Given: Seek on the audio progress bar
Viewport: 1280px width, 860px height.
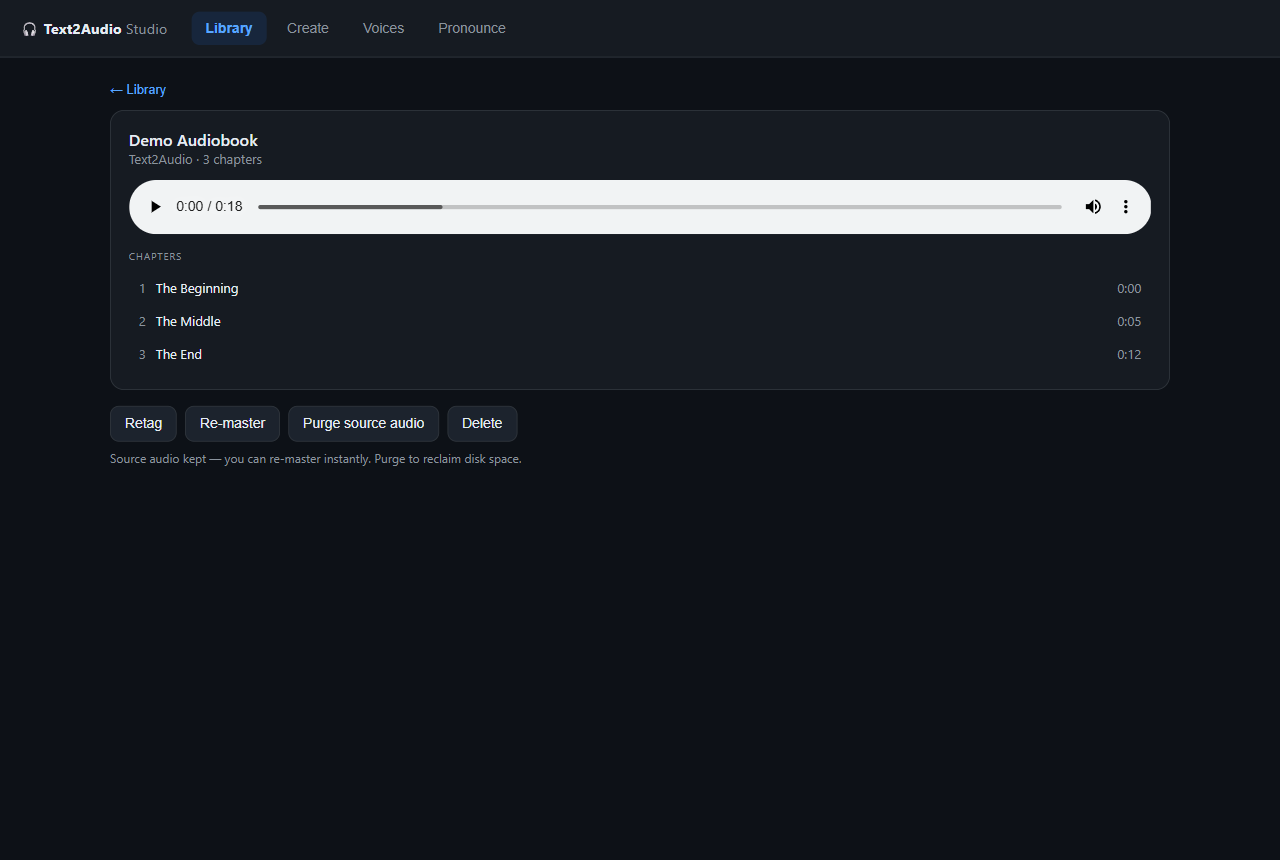Looking at the screenshot, I should click(660, 207).
